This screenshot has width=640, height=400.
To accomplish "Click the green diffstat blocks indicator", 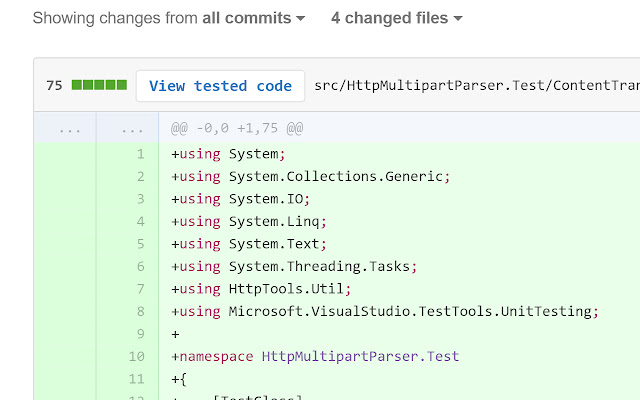I will pyautogui.click(x=99, y=85).
